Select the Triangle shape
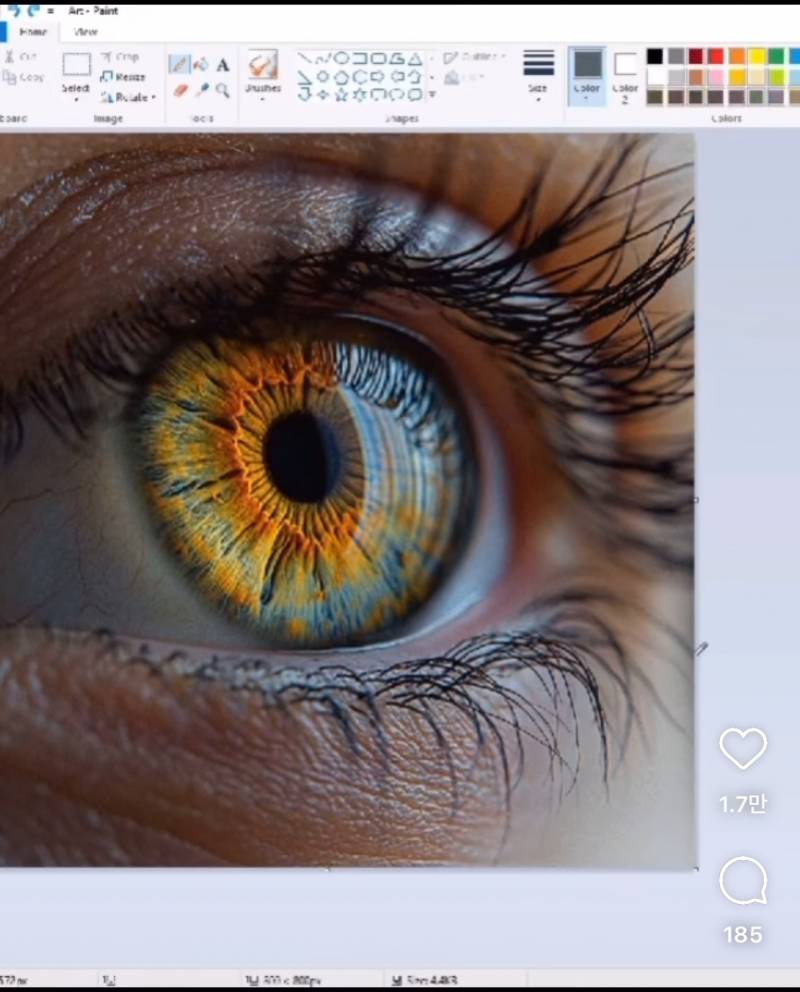The image size is (800, 992). 415,59
